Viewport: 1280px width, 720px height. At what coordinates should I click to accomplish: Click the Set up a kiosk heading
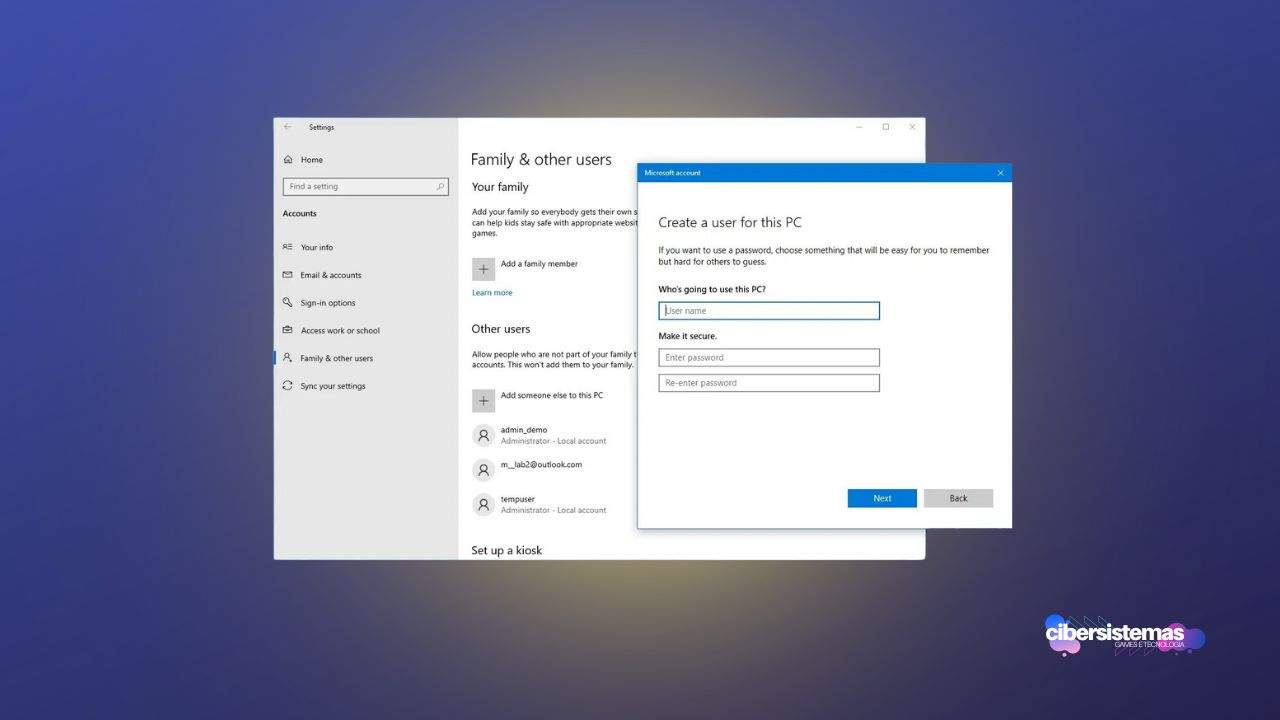click(x=507, y=550)
